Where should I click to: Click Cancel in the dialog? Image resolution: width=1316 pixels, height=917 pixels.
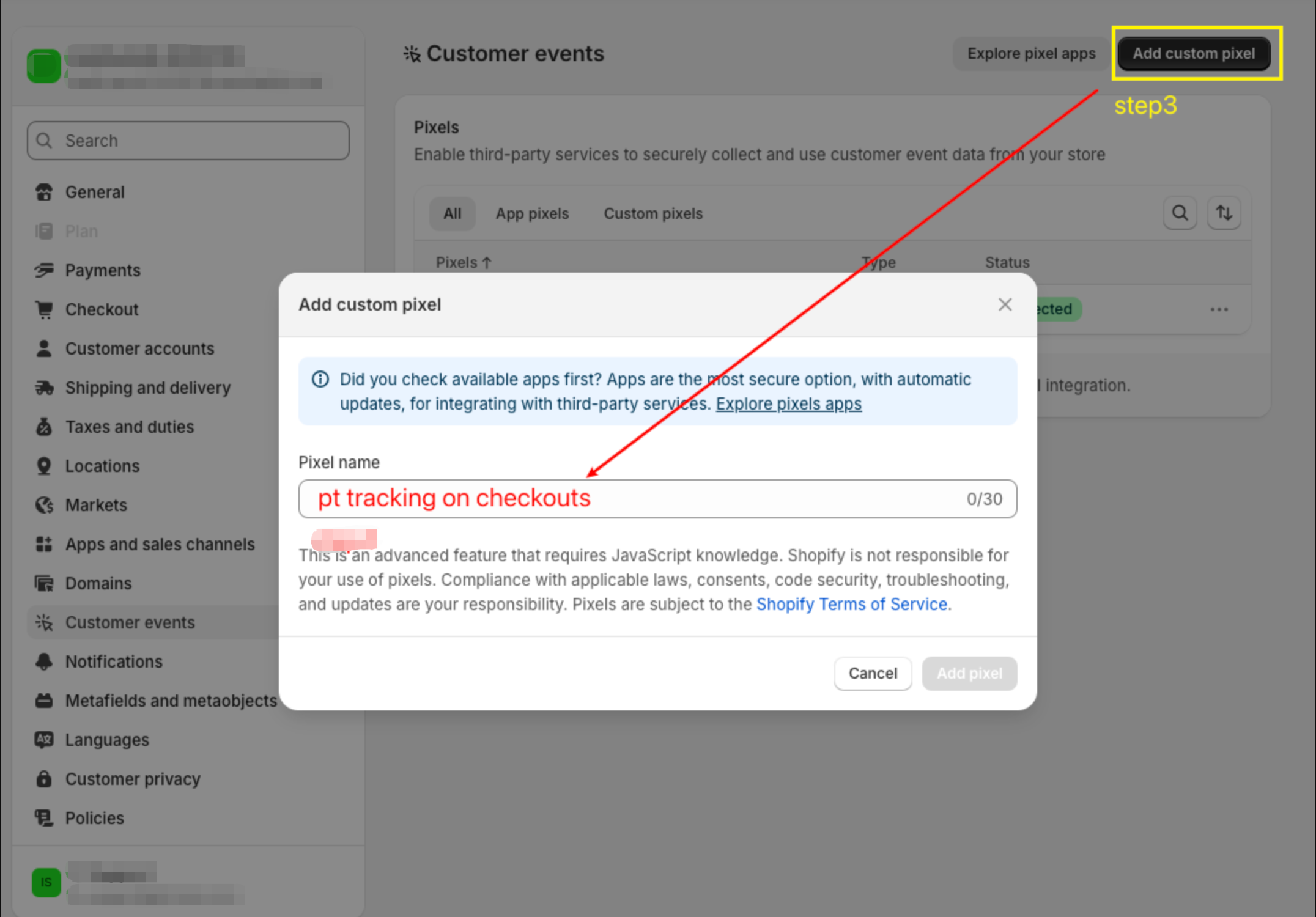(873, 673)
